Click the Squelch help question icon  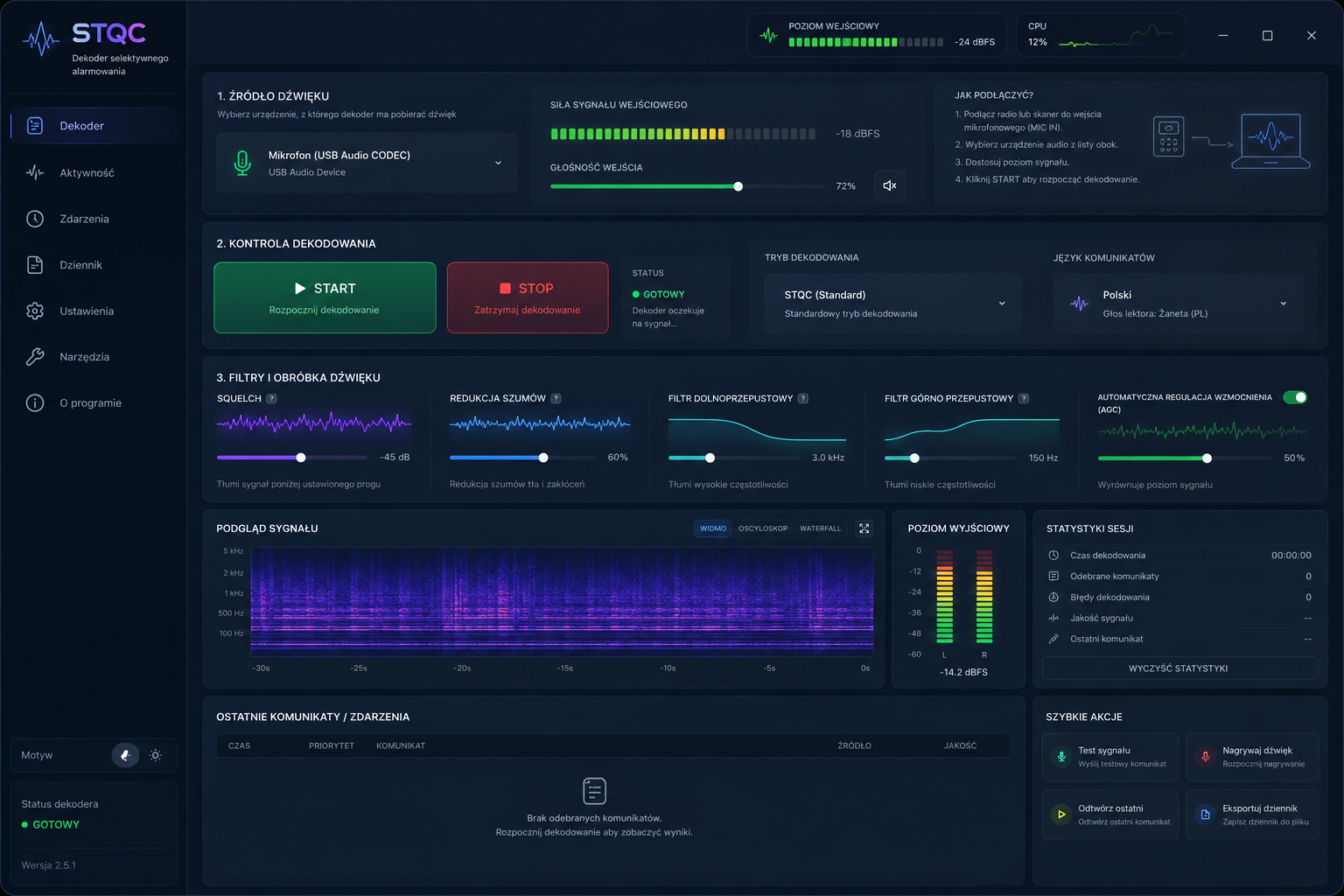click(x=271, y=398)
